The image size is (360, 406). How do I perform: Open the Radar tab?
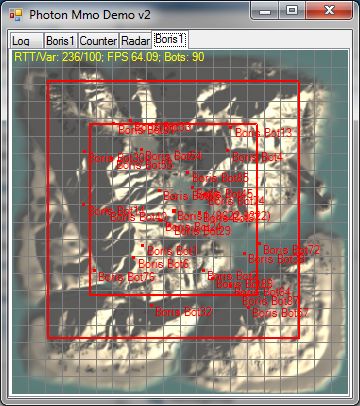coord(135,41)
